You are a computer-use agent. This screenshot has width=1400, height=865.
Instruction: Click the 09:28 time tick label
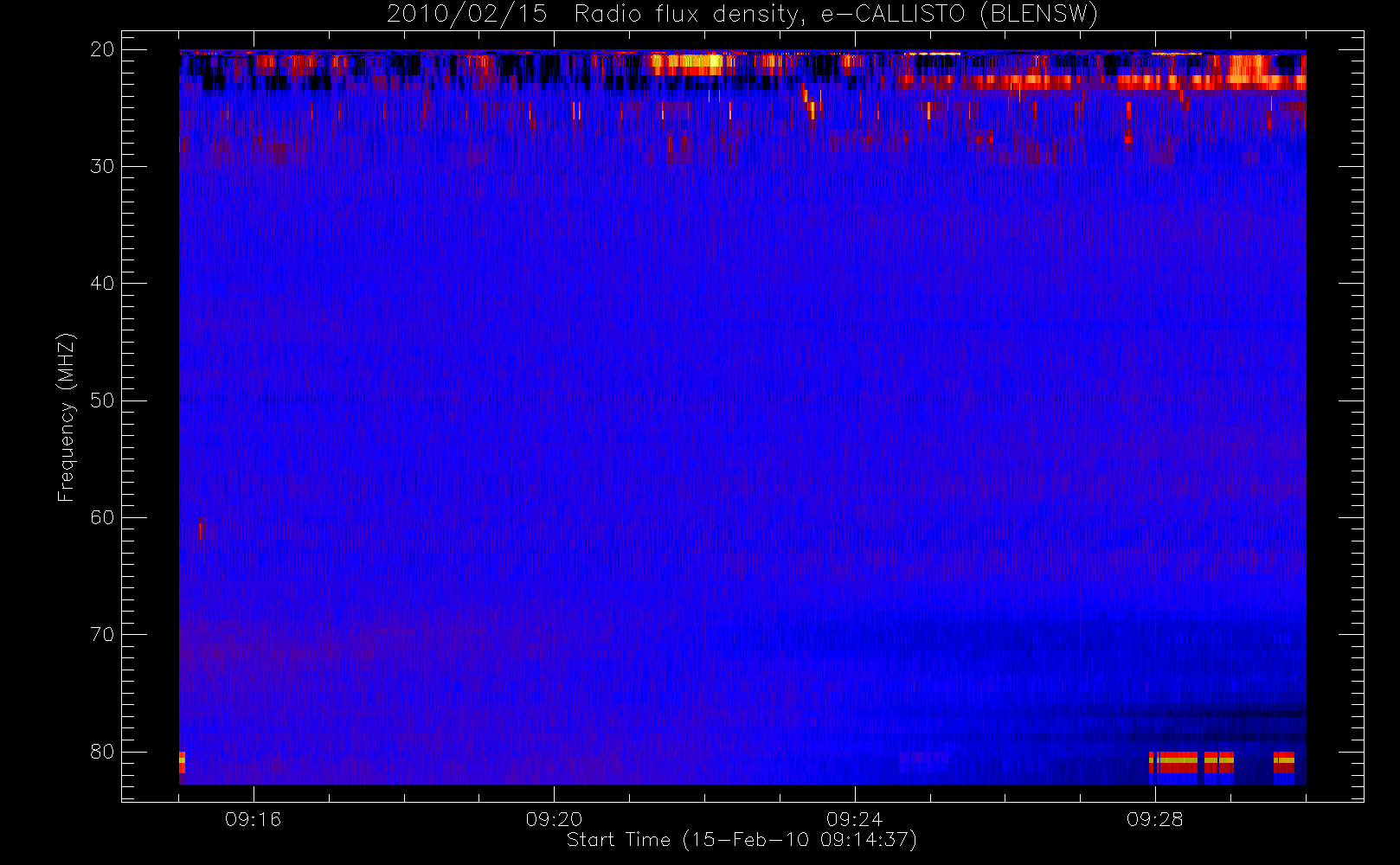tap(1154, 819)
